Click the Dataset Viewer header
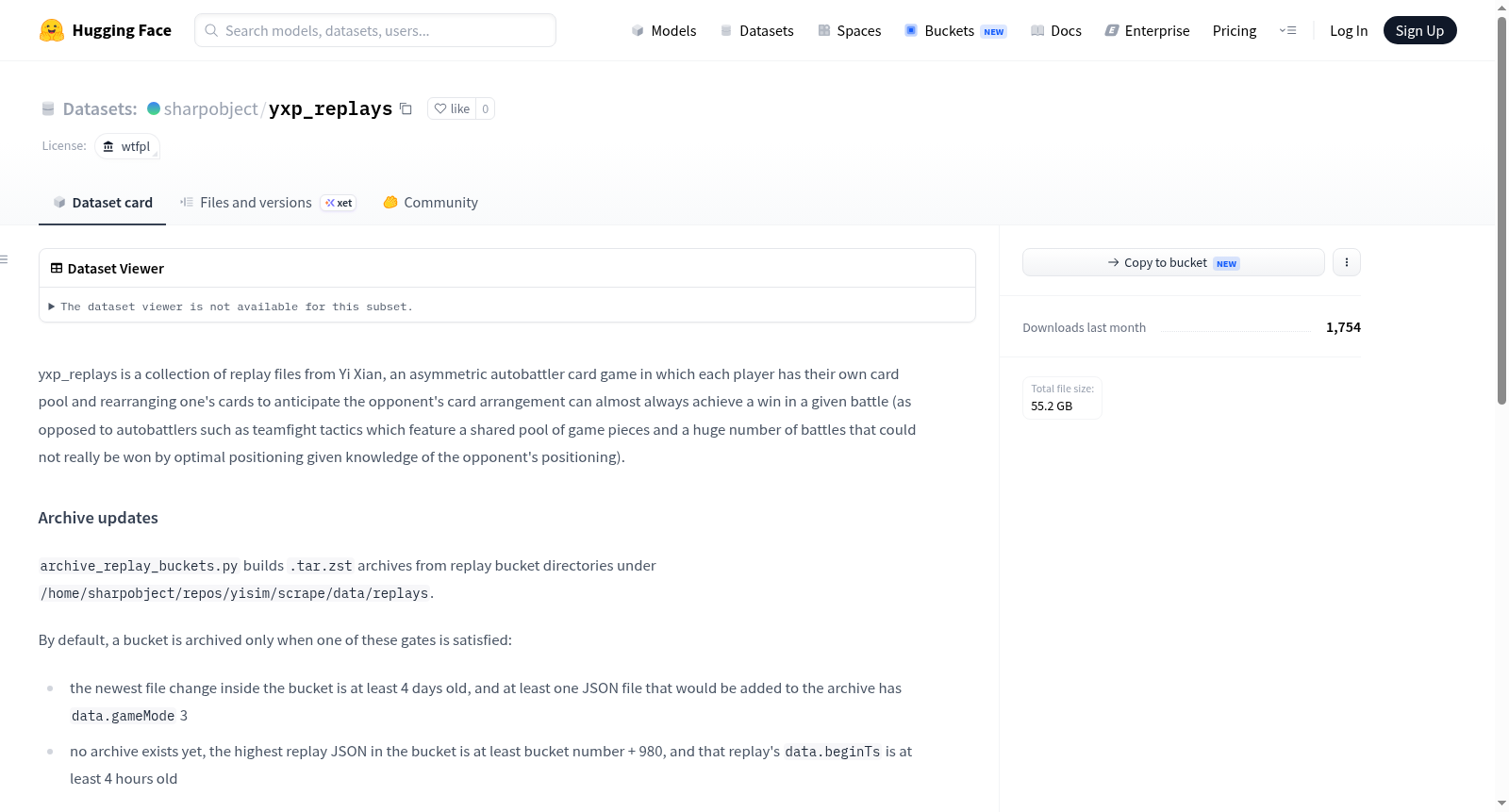Image resolution: width=1509 pixels, height=812 pixels. [108, 269]
